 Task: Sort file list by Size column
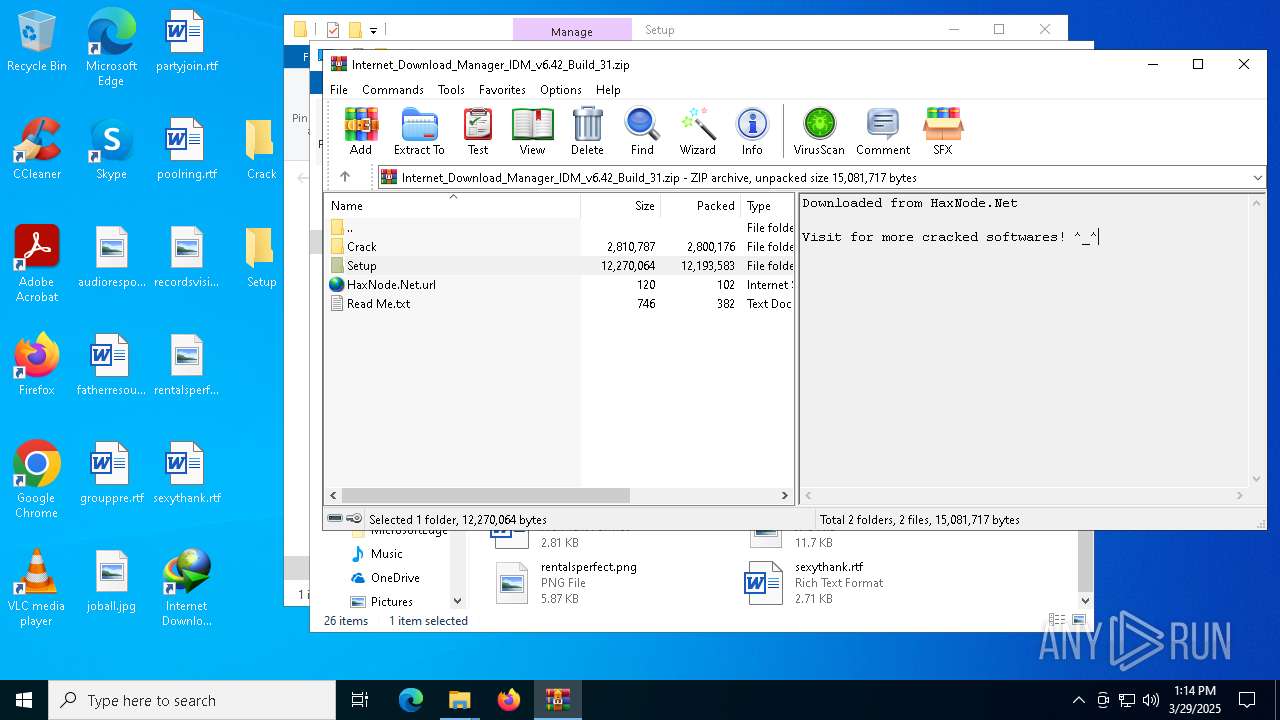620,205
